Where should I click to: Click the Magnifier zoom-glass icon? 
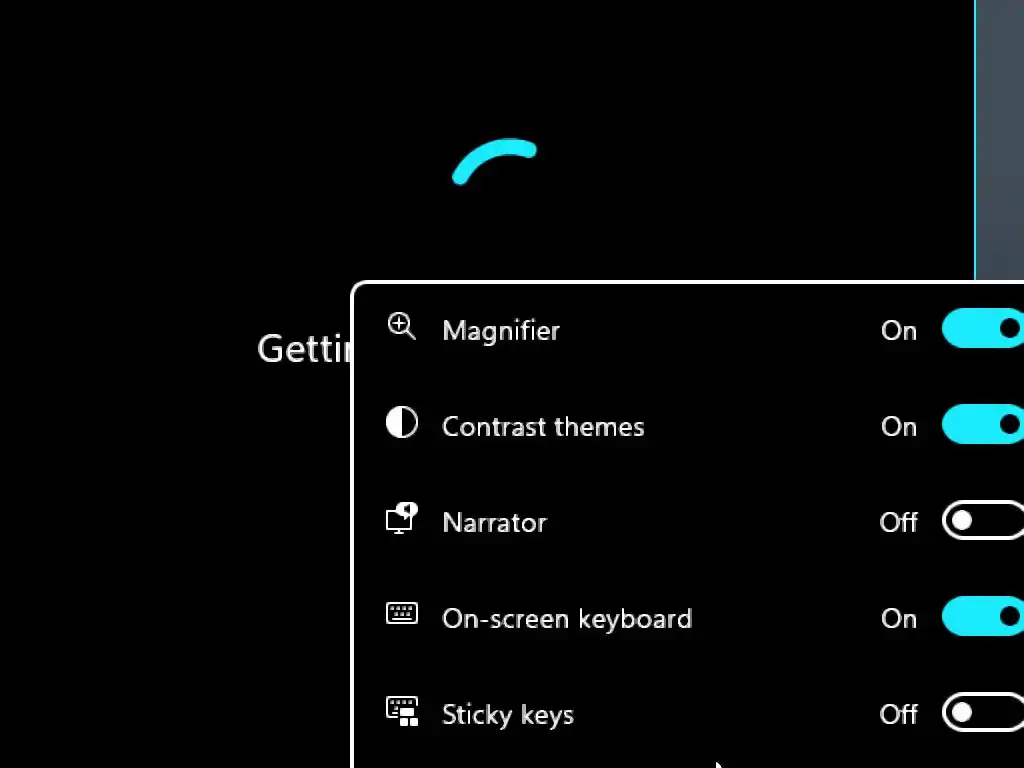[402, 326]
